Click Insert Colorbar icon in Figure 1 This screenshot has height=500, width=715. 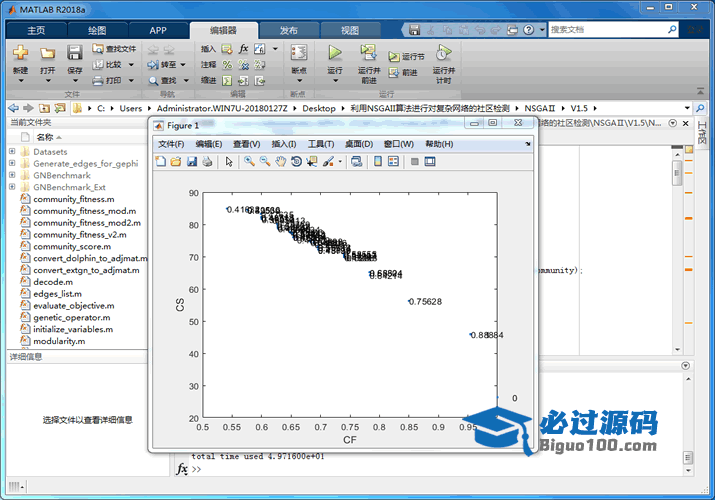378,161
